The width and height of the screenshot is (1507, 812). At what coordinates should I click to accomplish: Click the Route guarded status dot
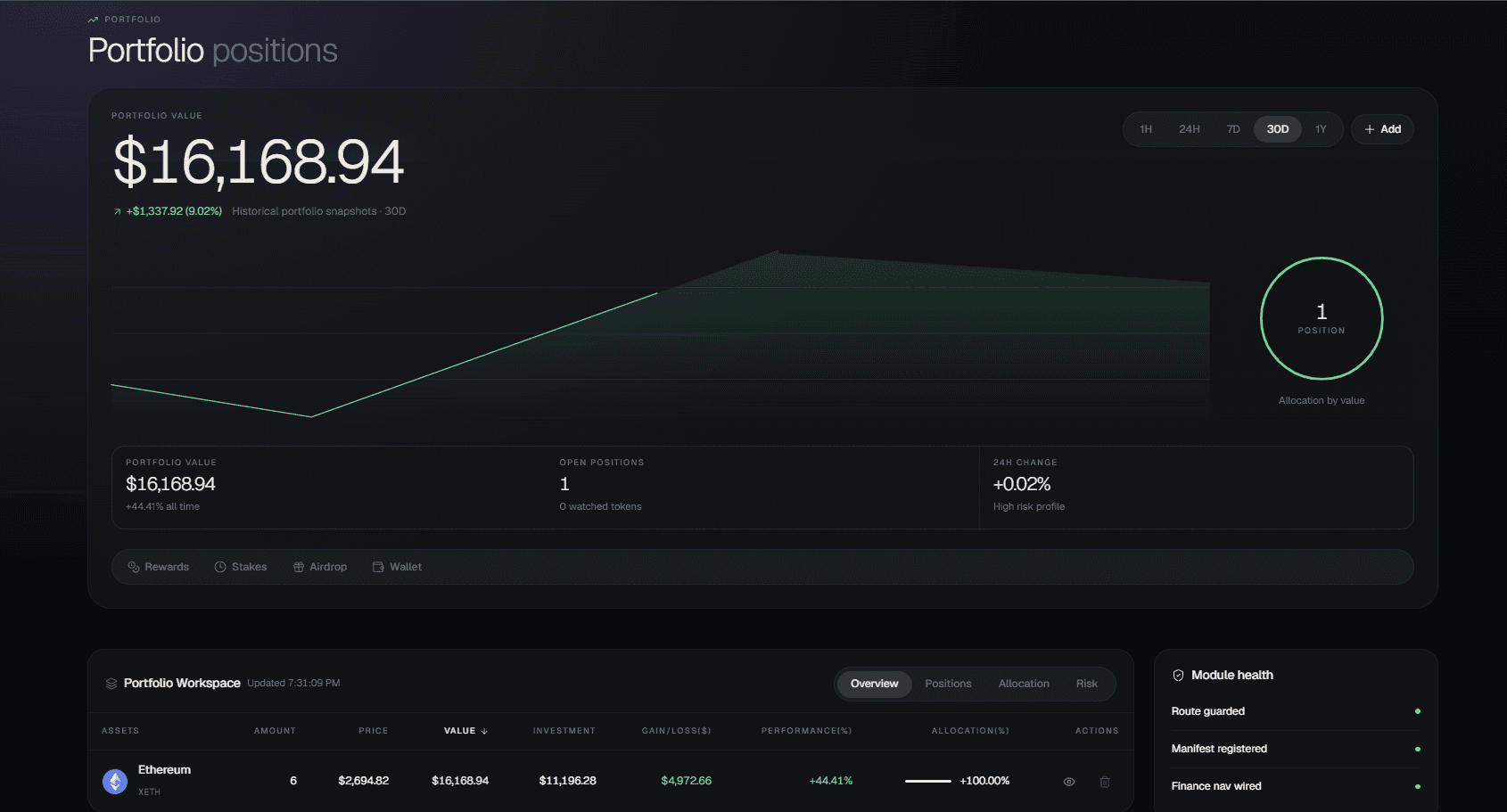[x=1418, y=711]
